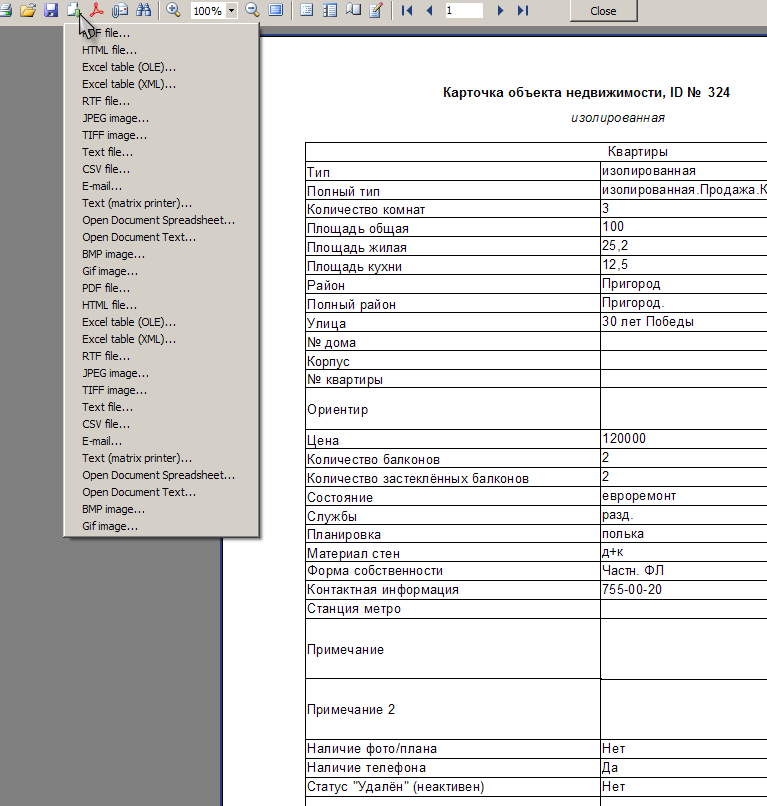Click the Export to PDF toolbar icon
Viewport: 767px width, 806px height.
98,10
